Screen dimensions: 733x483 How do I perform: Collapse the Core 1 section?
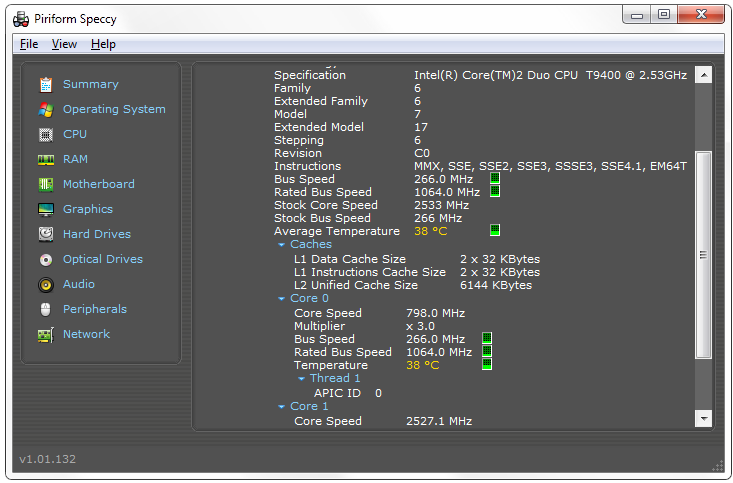(x=281, y=407)
